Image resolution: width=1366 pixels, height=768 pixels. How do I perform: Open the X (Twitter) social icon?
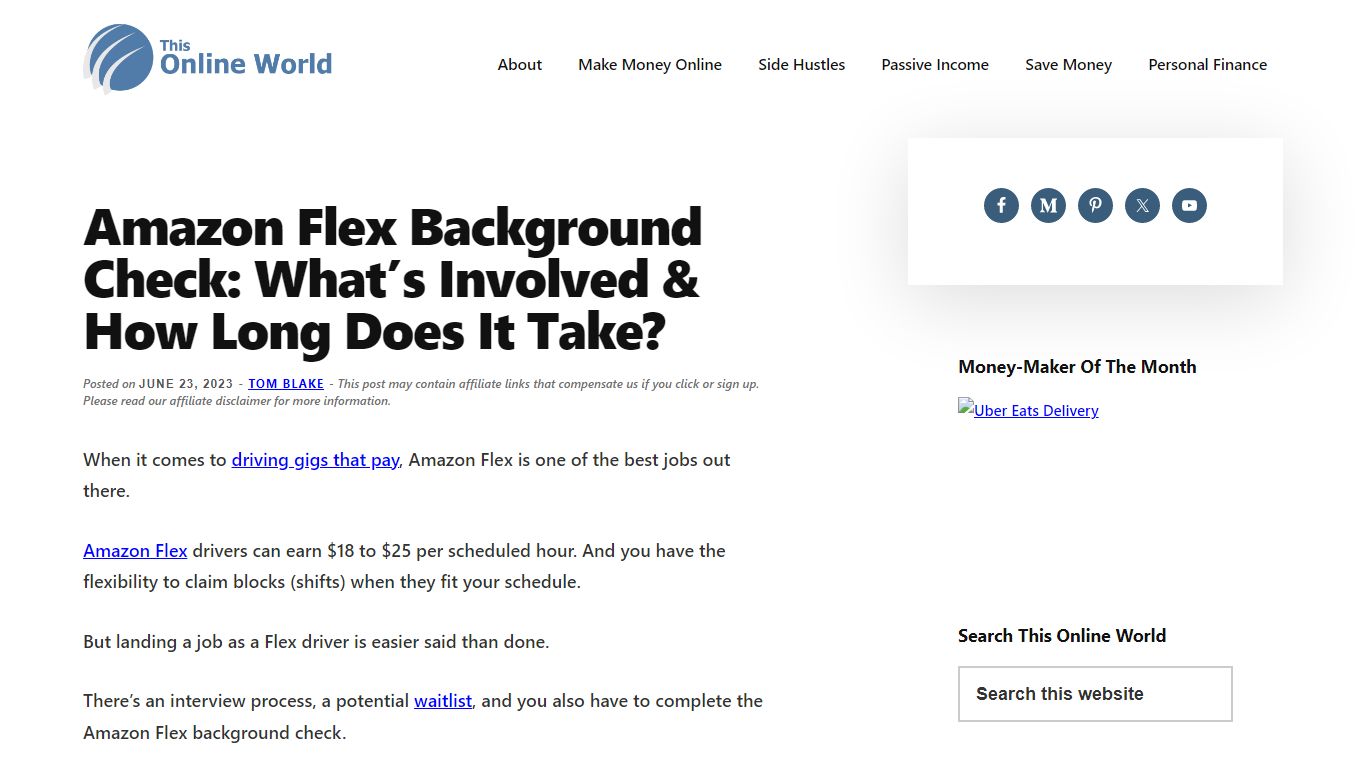[x=1142, y=205]
